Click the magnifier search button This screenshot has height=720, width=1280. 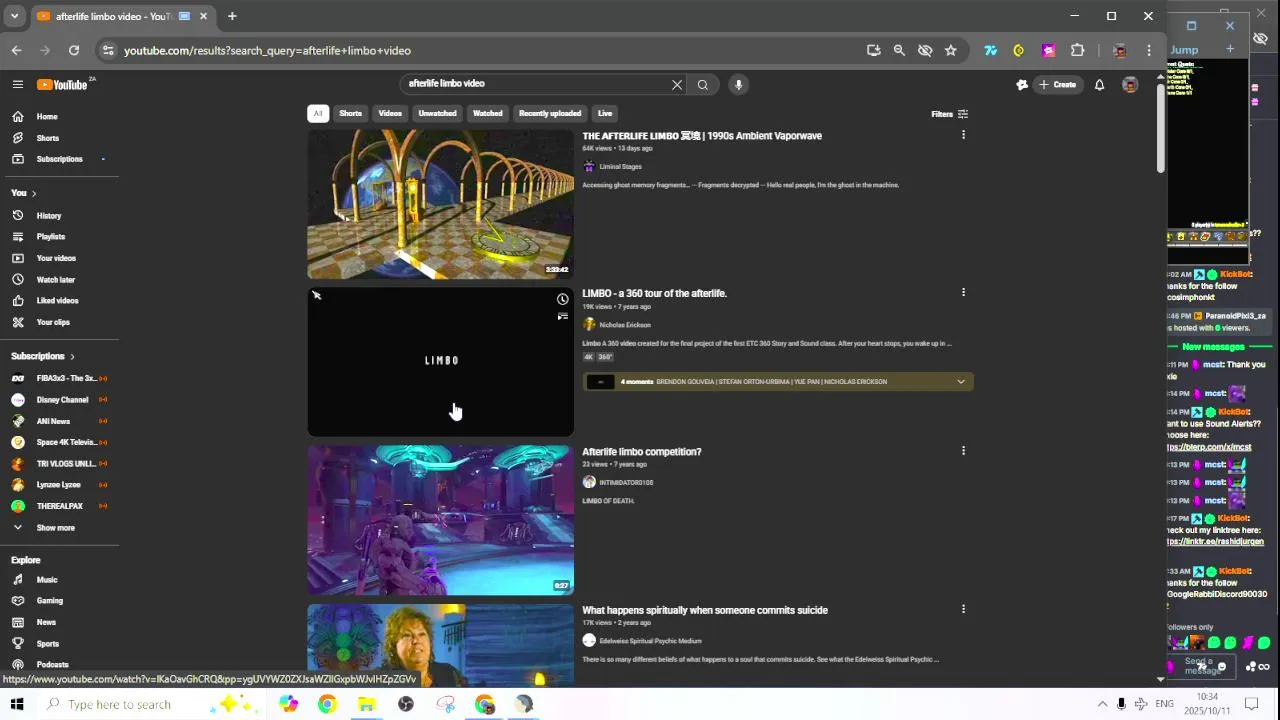703,85
